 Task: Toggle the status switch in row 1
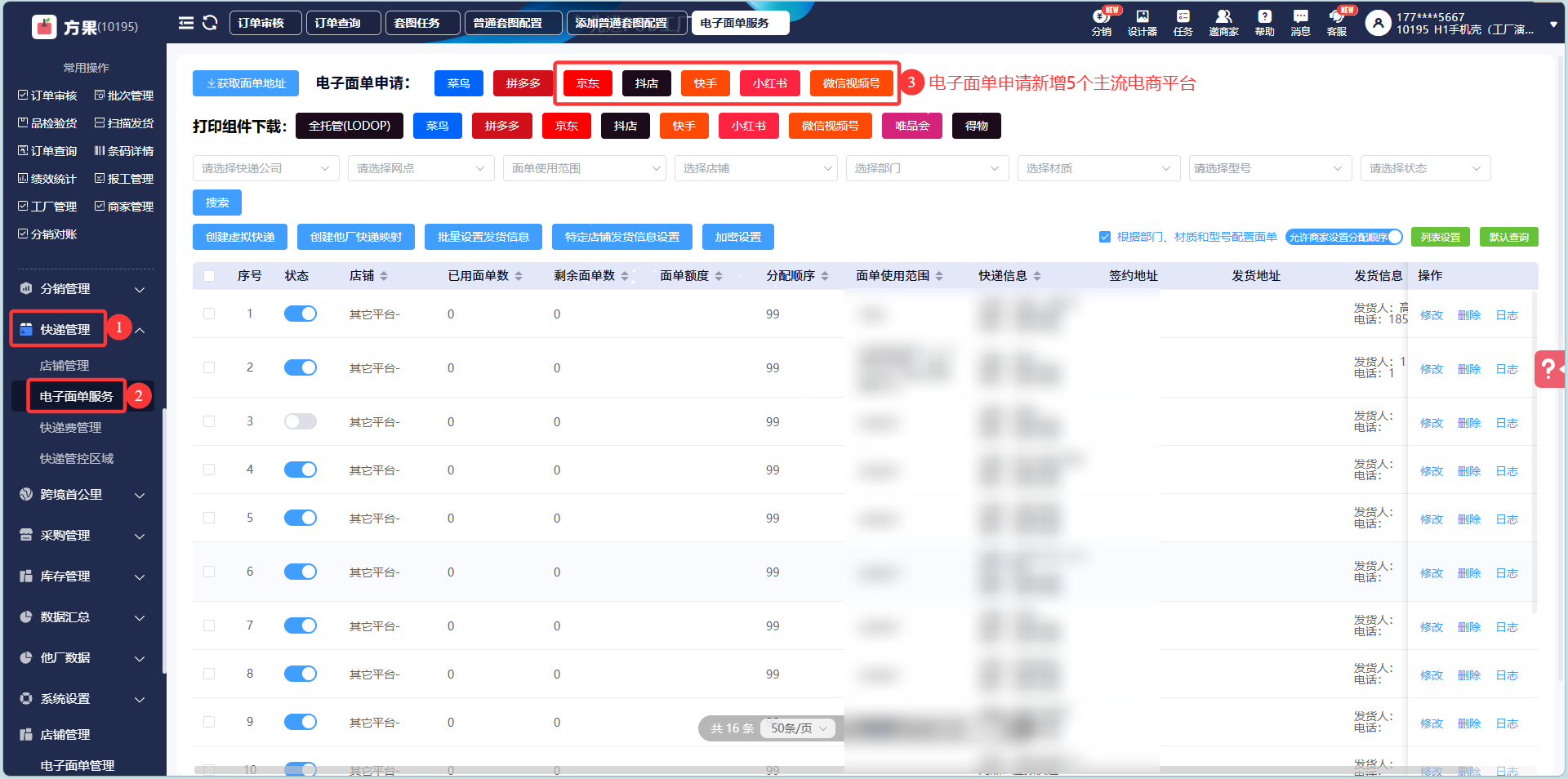pos(301,314)
